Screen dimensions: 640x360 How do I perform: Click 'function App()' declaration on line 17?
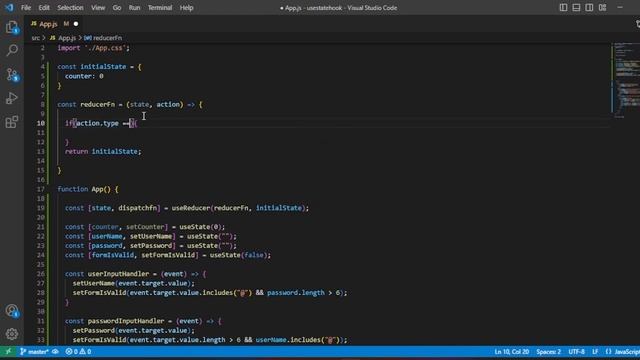point(84,189)
